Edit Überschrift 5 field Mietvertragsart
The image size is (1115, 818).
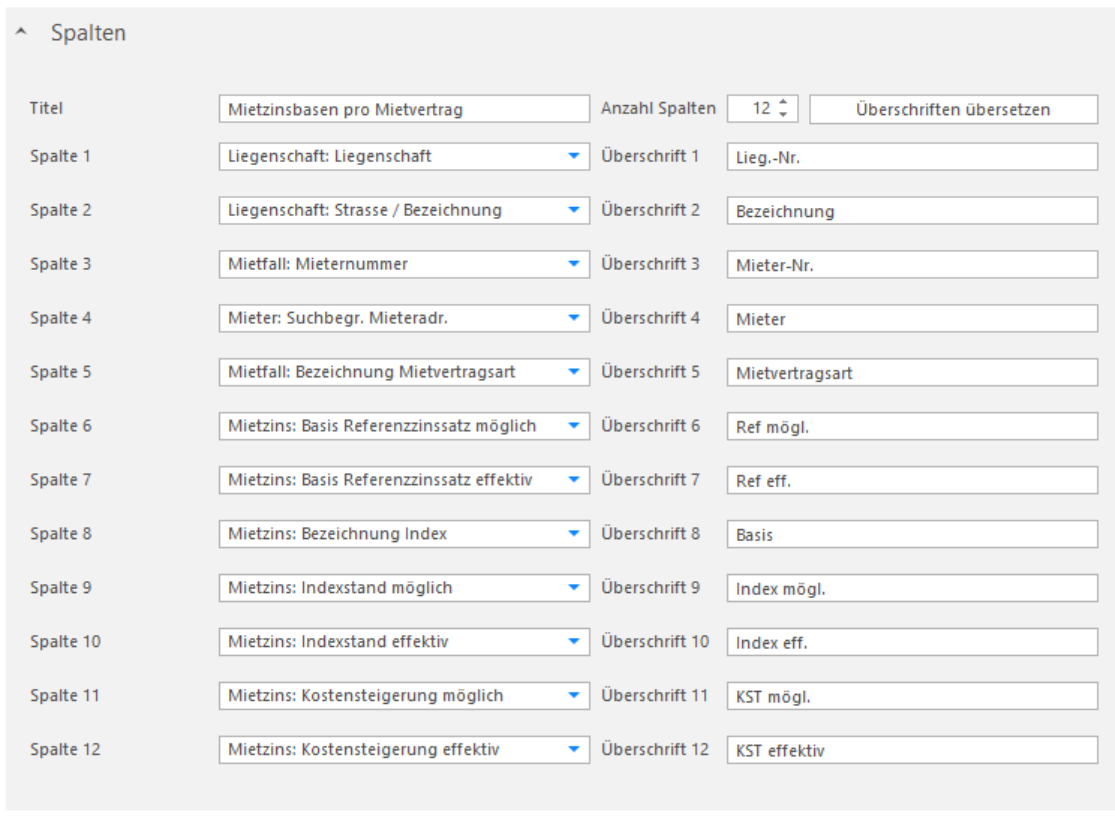coord(912,373)
